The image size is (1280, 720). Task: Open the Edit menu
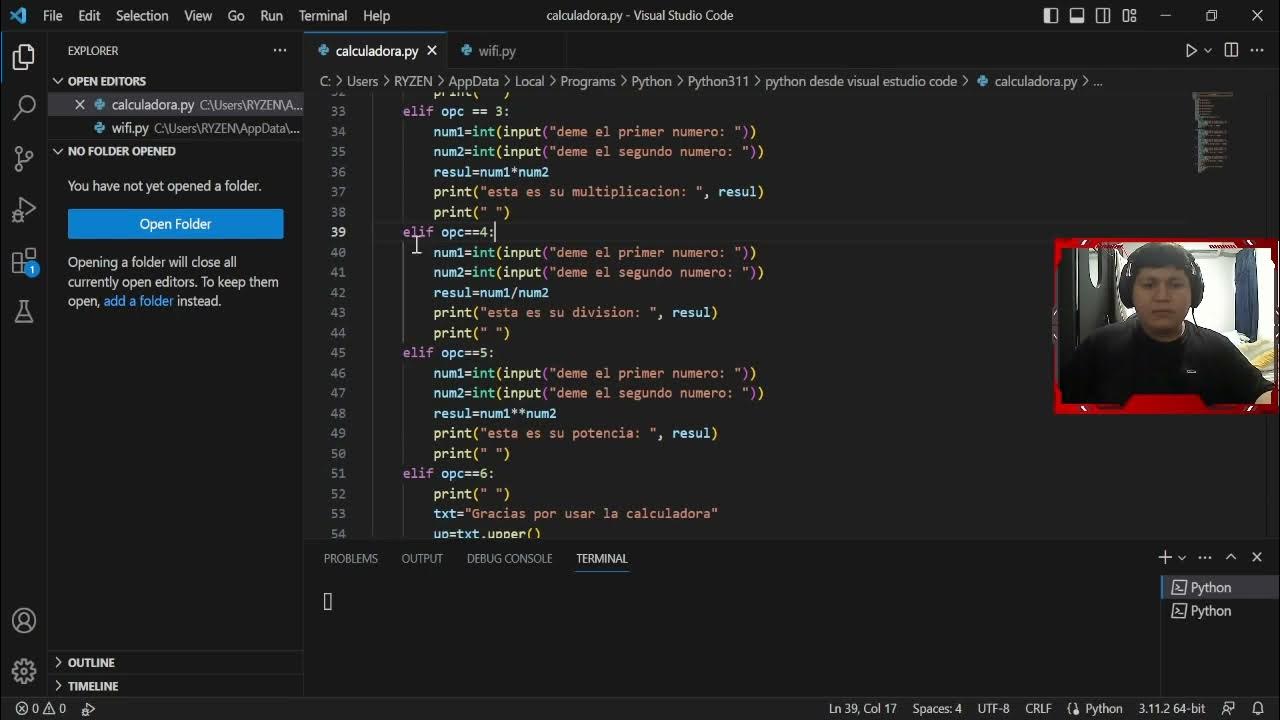coord(89,16)
